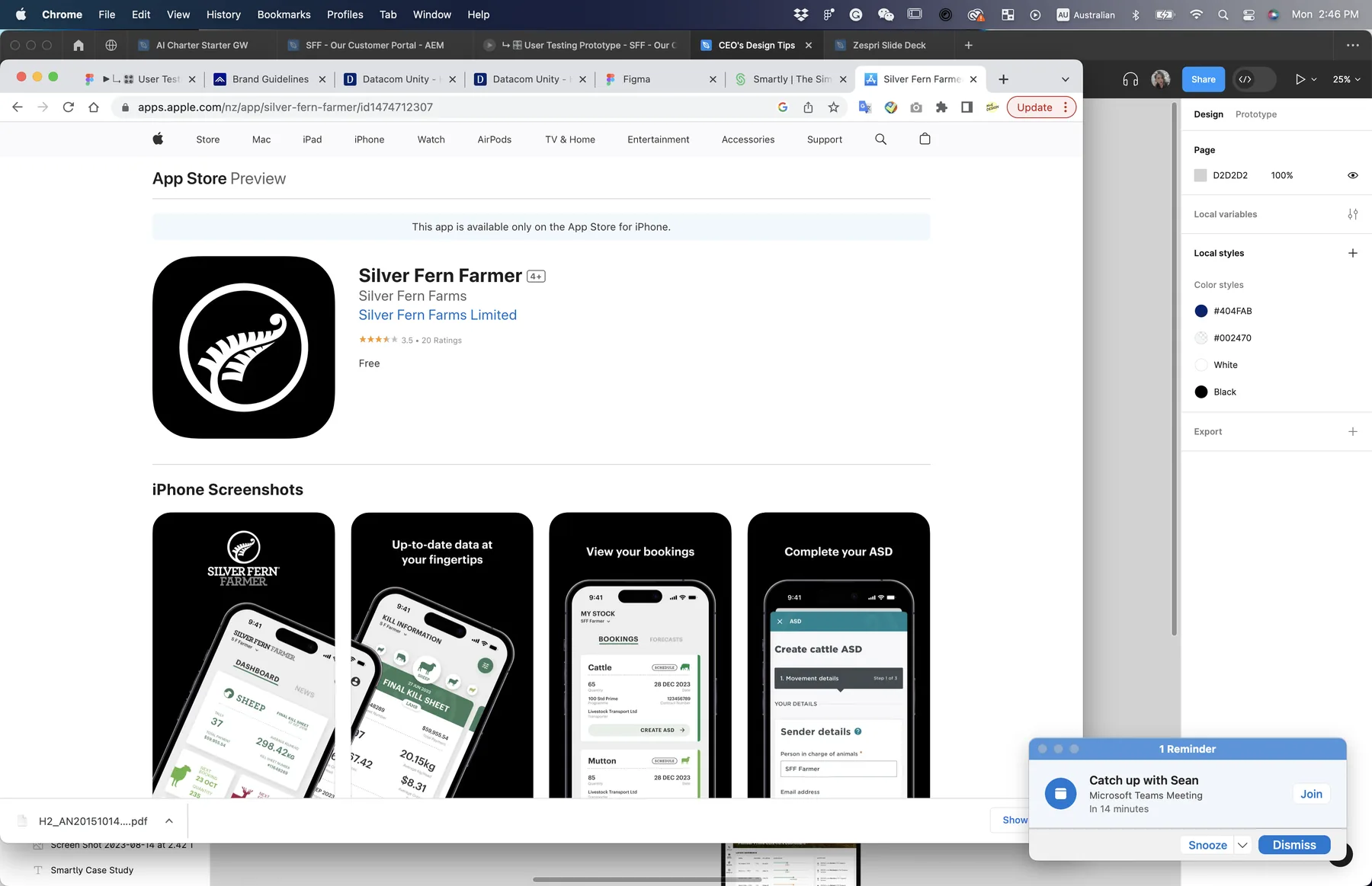Open the Apple shopping bag icon
Viewport: 1372px width, 886px height.
click(x=925, y=139)
